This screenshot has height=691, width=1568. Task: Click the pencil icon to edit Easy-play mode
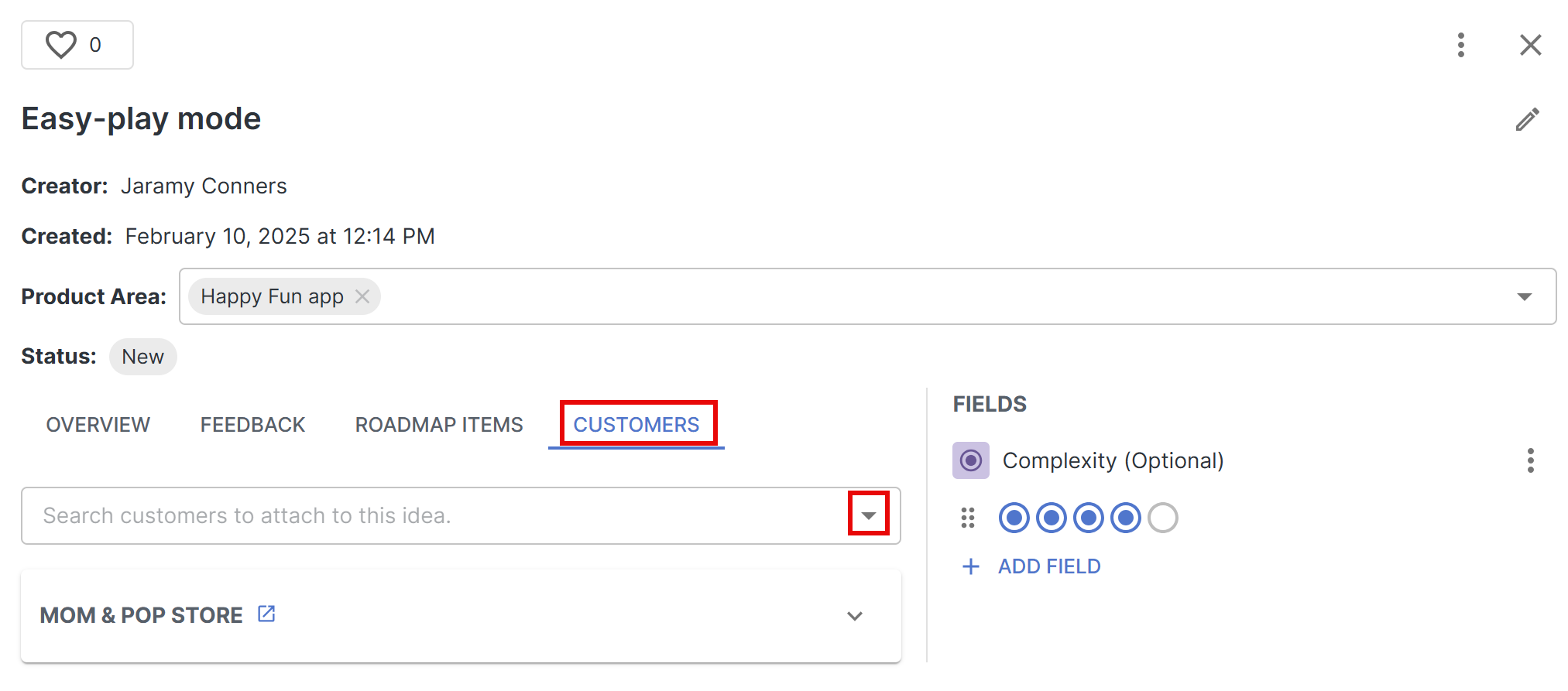tap(1528, 118)
